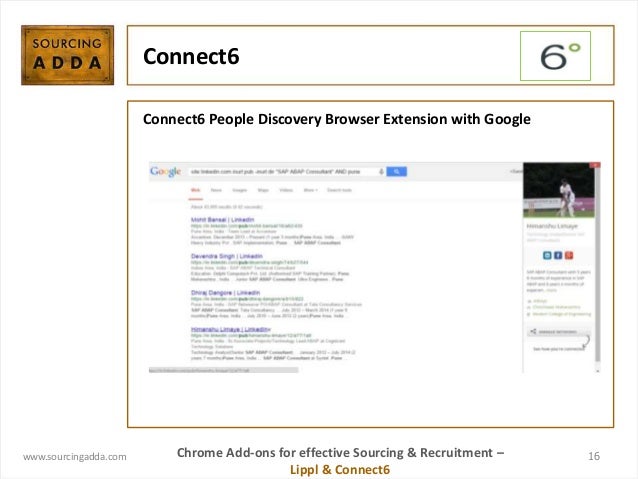Click the blue Google search button
Image resolution: width=638 pixels, height=479 pixels.
tap(396, 172)
